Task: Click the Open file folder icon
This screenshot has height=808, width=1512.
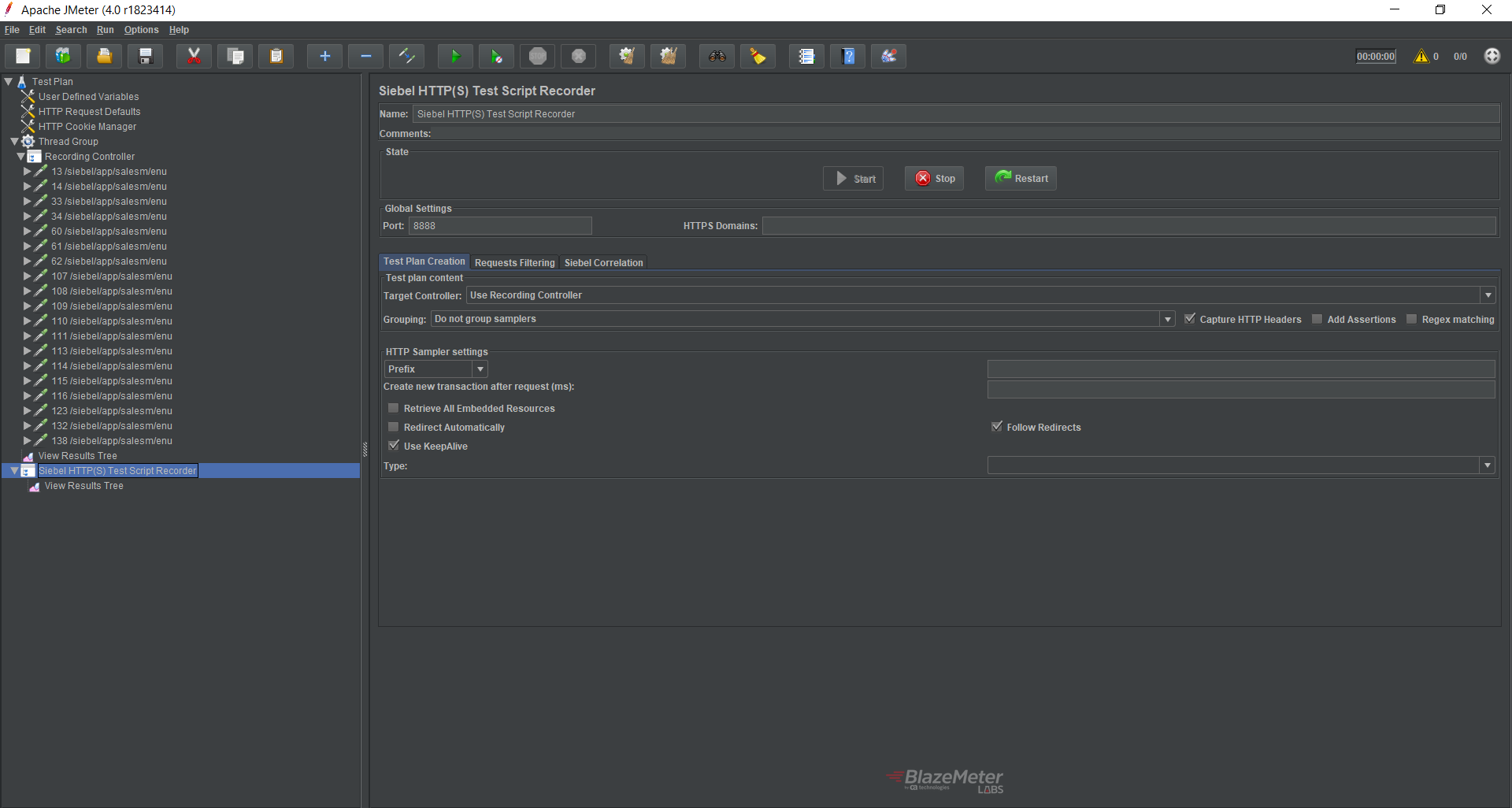Action: (104, 56)
